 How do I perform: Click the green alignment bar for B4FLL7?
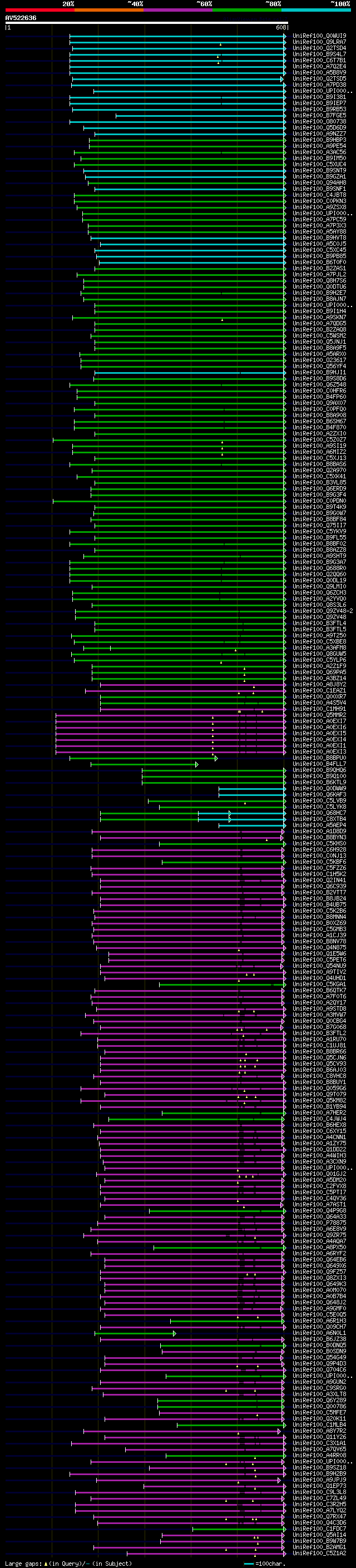[144, 764]
